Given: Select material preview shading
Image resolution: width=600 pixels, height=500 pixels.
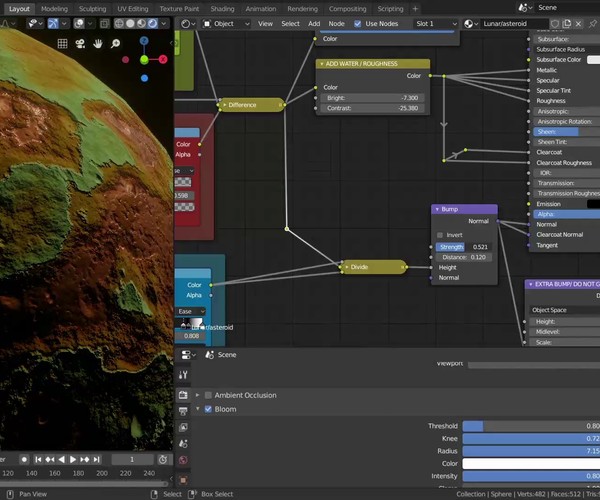Looking at the screenshot, I should (x=142, y=24).
